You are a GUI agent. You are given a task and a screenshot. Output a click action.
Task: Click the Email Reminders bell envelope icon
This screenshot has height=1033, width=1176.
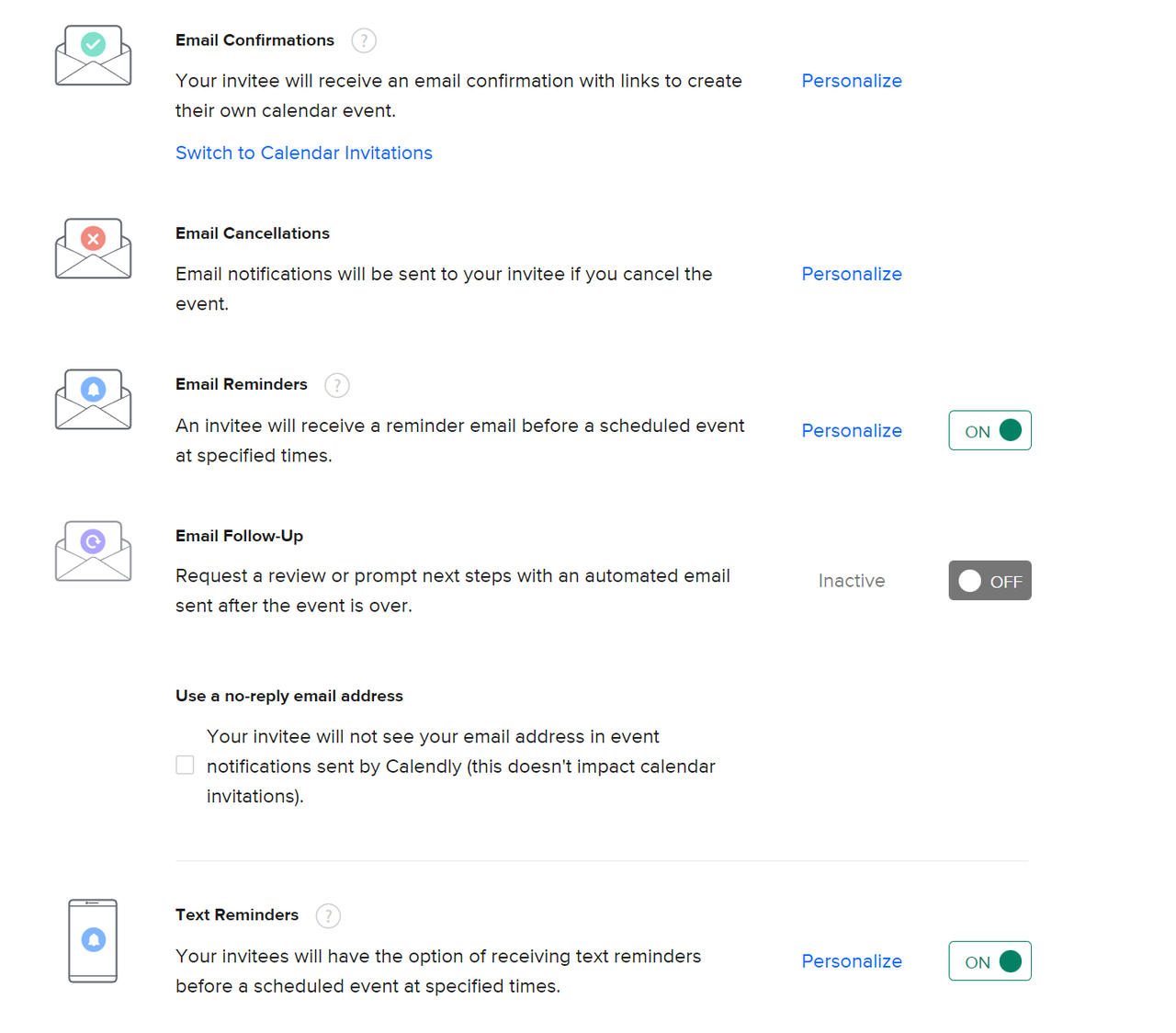(93, 399)
